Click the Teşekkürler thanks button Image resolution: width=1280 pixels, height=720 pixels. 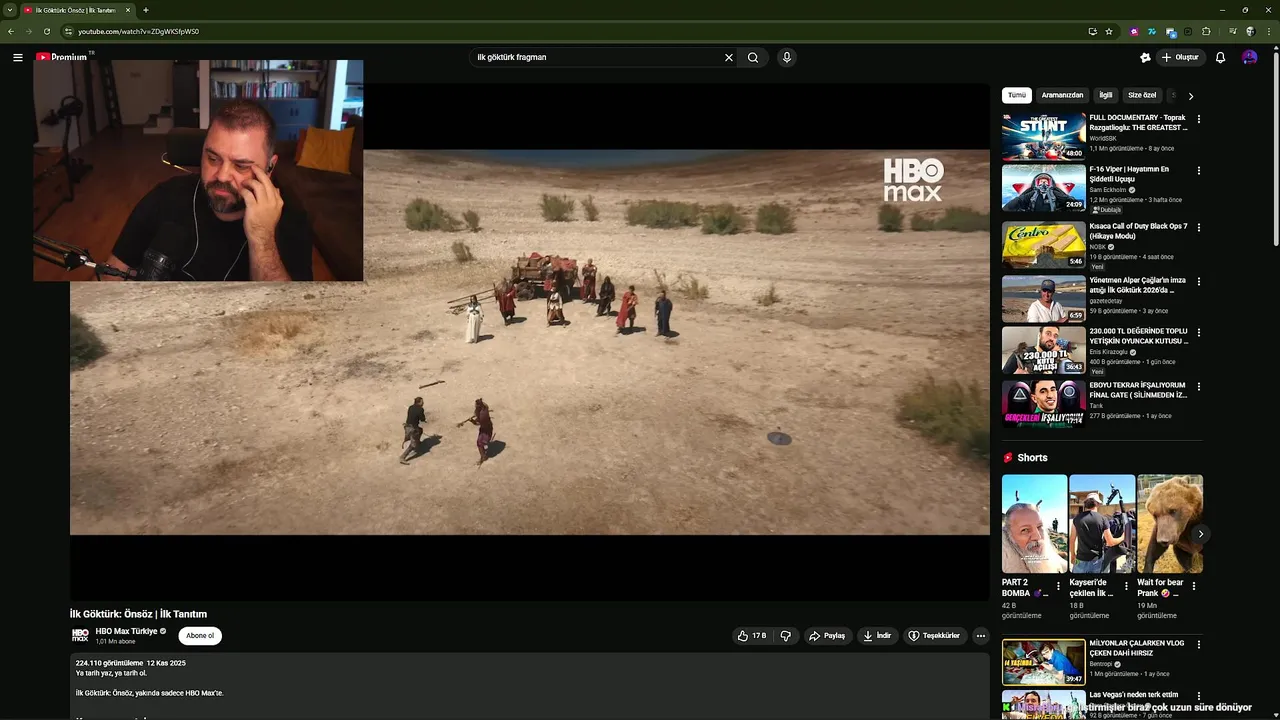click(934, 636)
